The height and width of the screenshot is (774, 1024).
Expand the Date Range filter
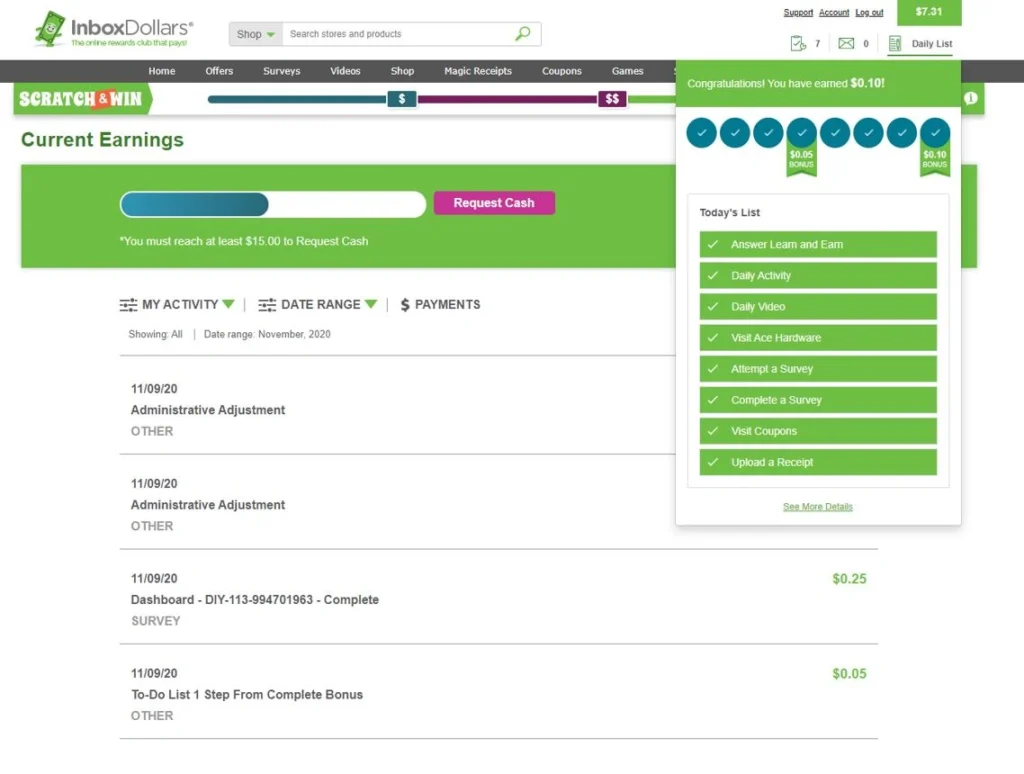tap(317, 305)
